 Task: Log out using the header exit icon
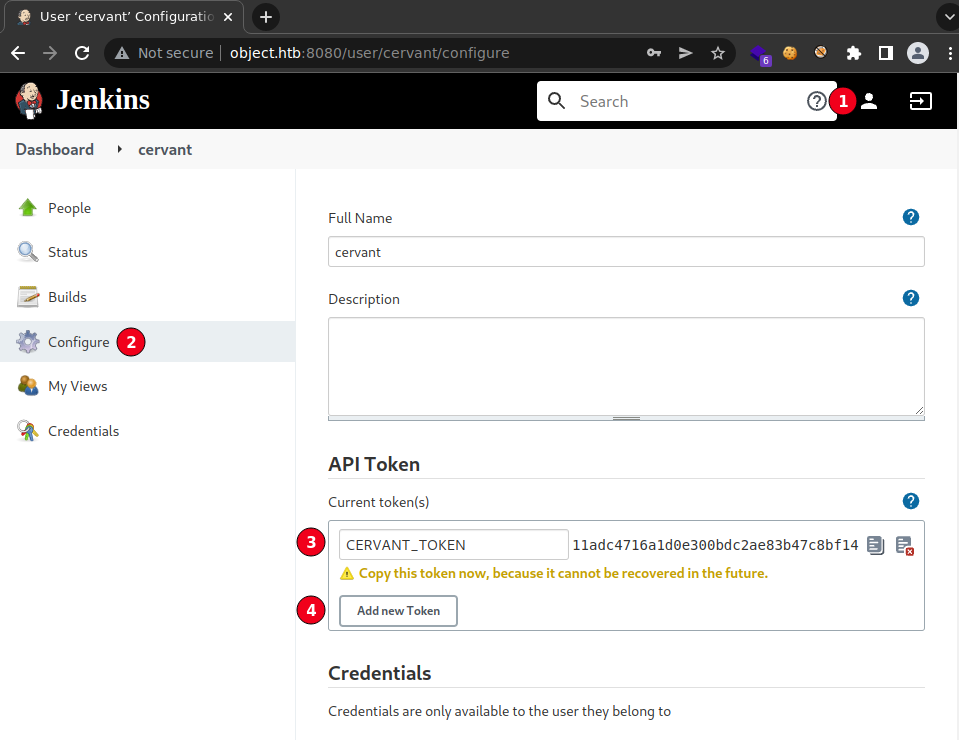pyautogui.click(x=920, y=101)
